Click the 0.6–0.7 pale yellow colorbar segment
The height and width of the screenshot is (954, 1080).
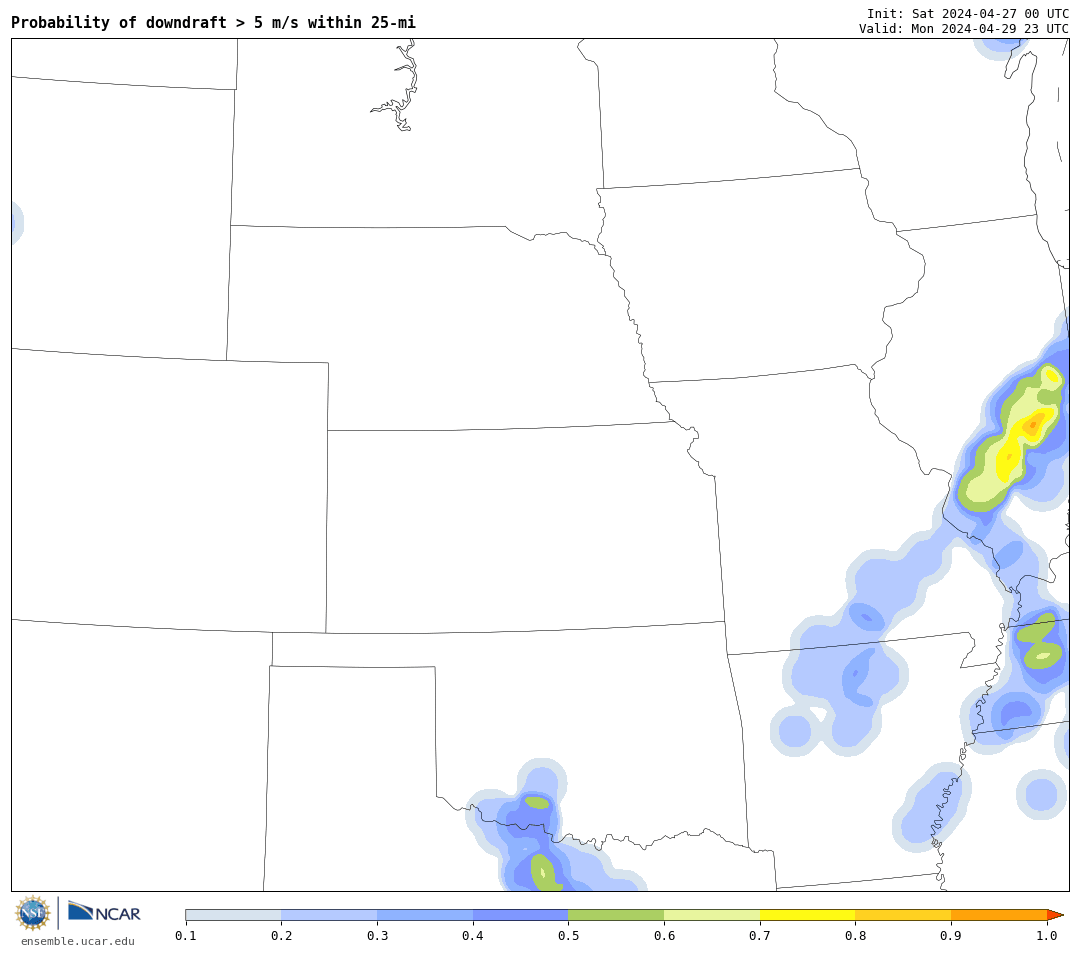point(712,915)
